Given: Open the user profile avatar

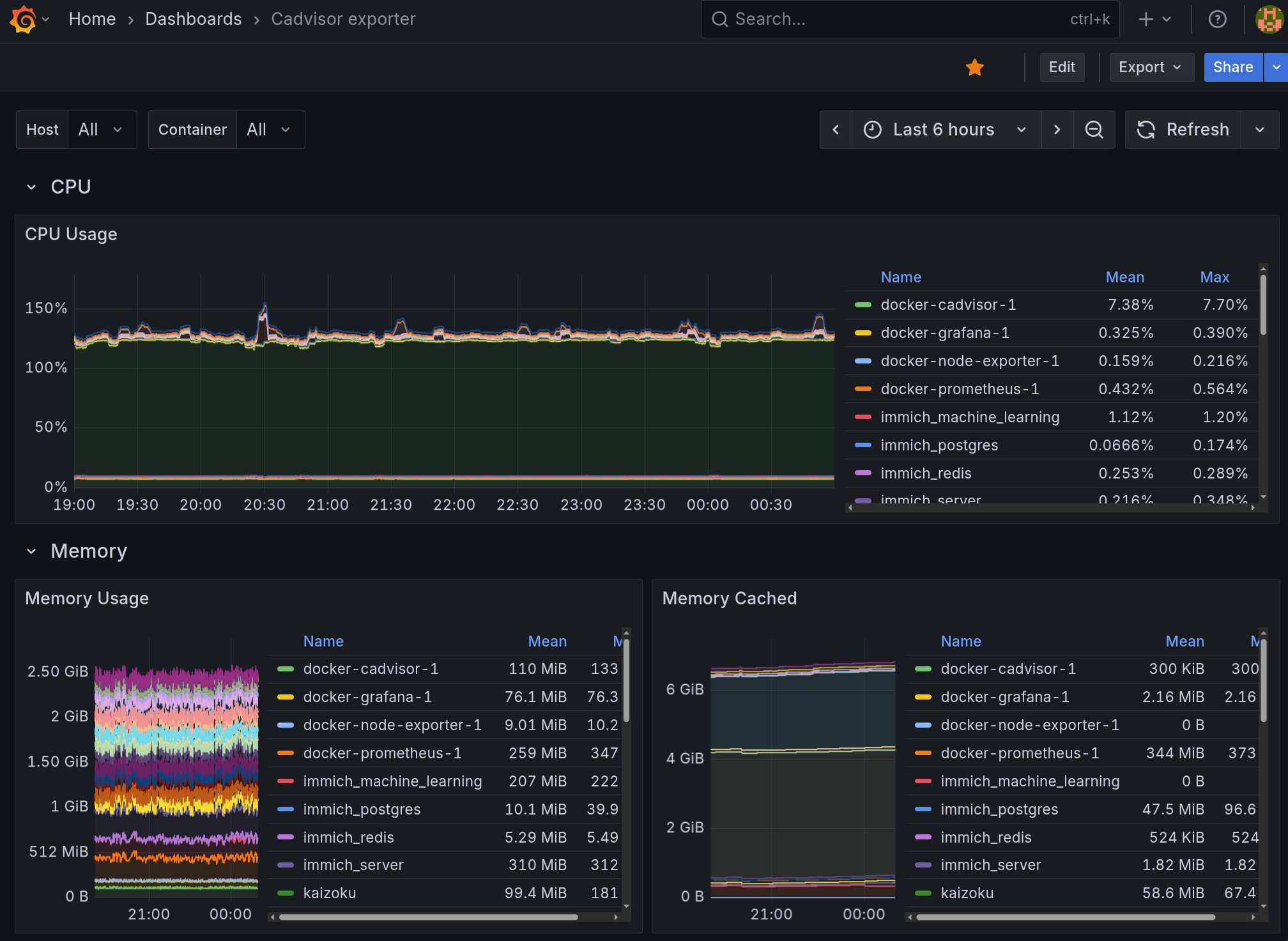Looking at the screenshot, I should (1269, 19).
